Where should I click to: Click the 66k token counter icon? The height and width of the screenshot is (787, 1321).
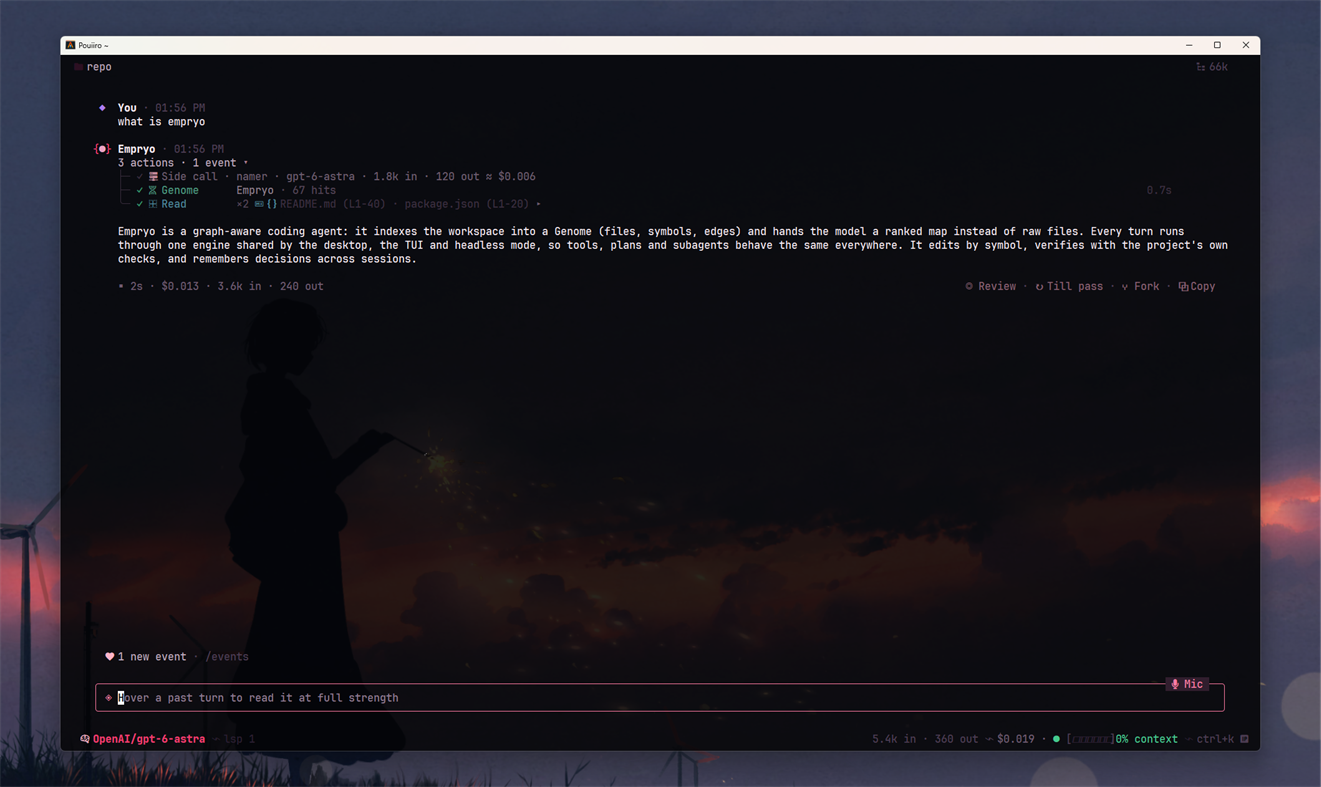[1200, 67]
